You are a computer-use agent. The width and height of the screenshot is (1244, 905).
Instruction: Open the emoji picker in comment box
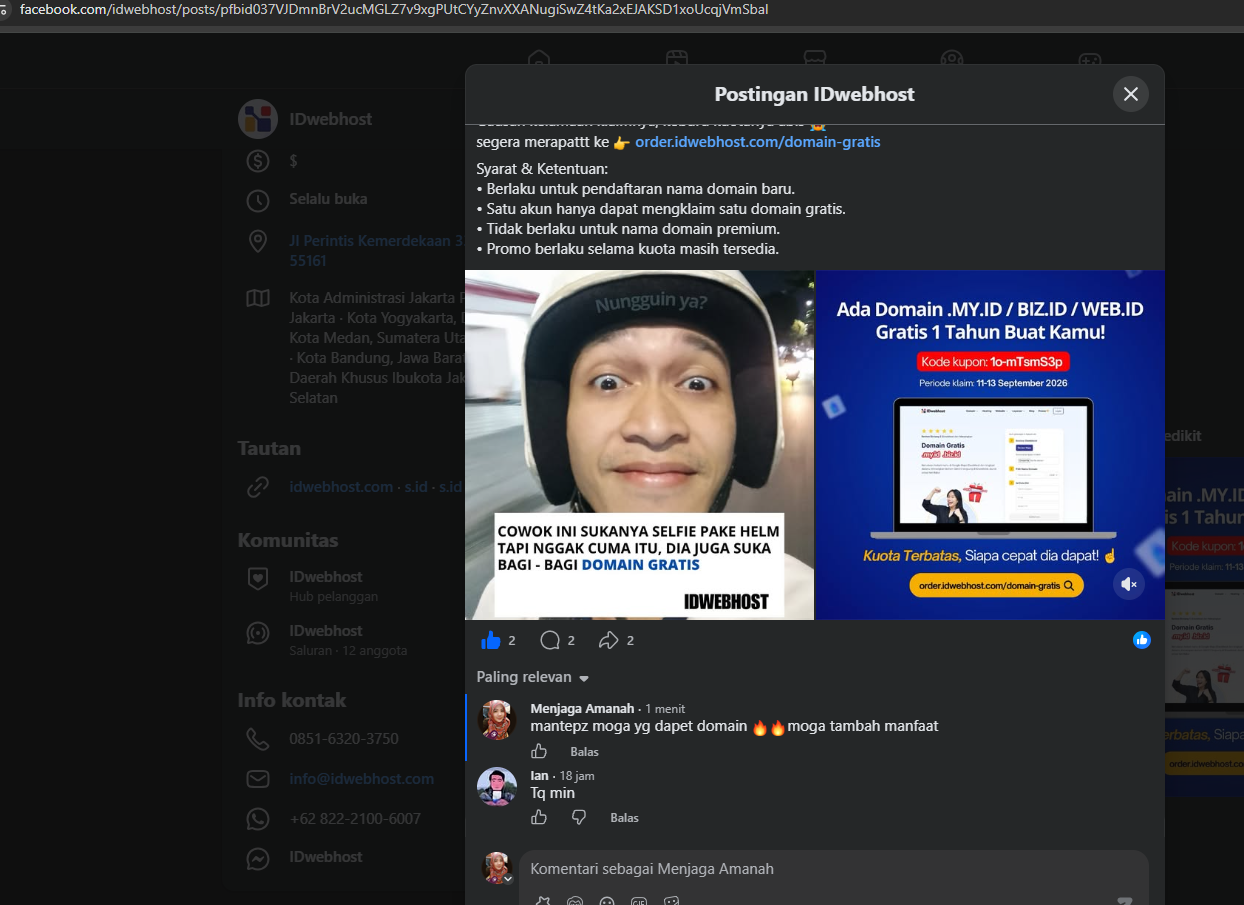[x=607, y=900]
